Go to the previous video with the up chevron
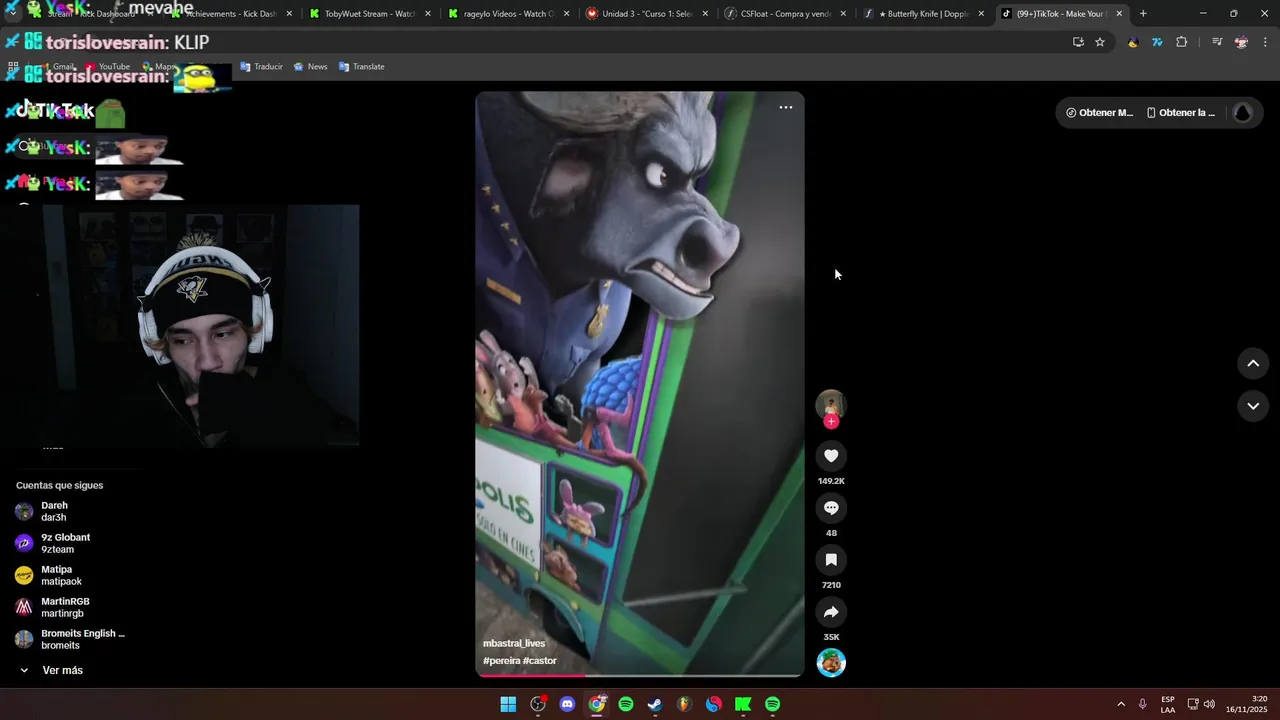This screenshot has height=720, width=1280. pyautogui.click(x=1253, y=364)
